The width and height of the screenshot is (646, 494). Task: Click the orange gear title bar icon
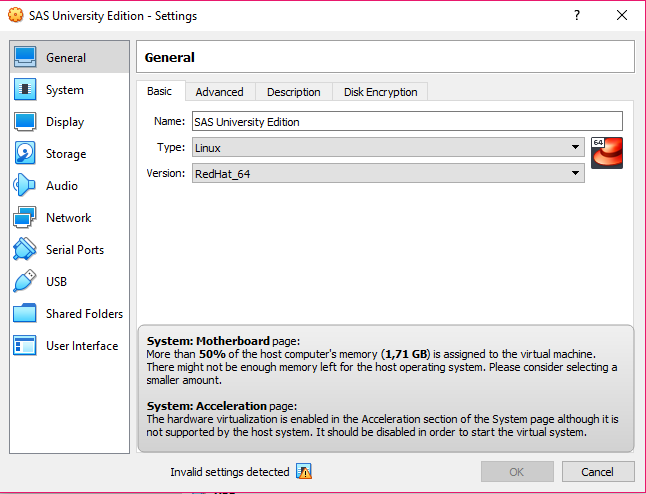[15, 15]
